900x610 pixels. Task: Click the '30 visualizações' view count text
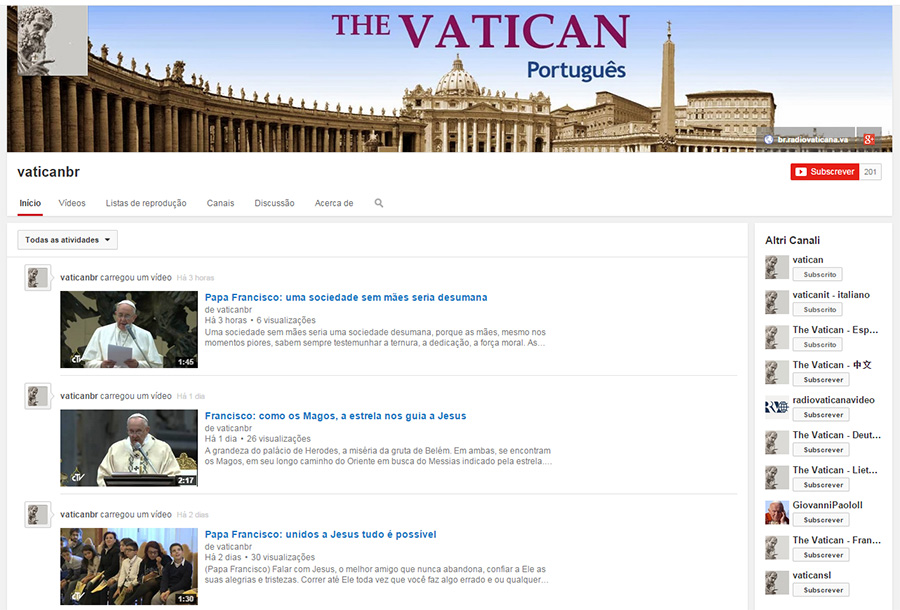tap(283, 557)
